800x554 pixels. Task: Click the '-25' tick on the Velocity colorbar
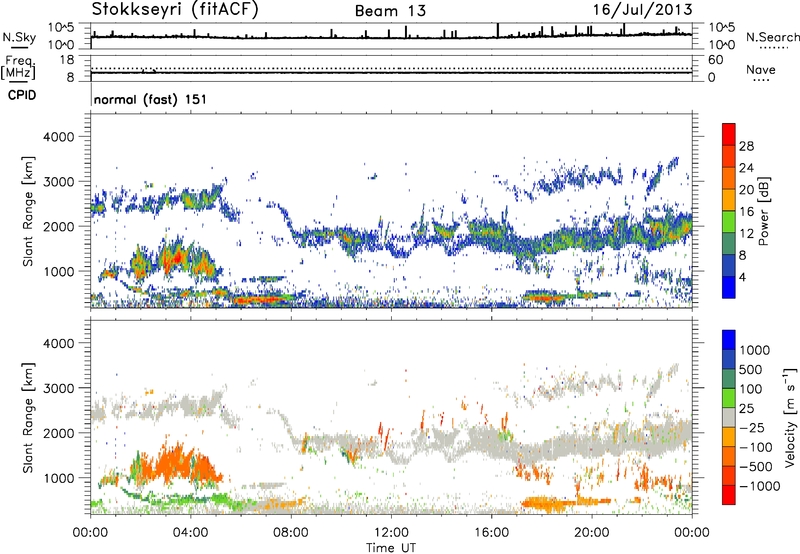click(752, 427)
